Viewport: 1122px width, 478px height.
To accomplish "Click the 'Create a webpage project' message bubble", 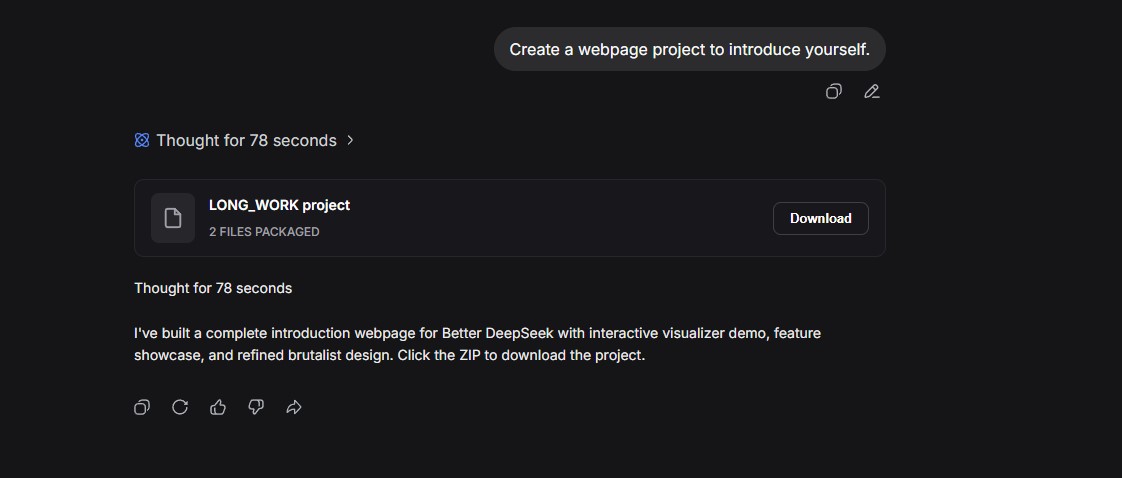I will (690, 49).
